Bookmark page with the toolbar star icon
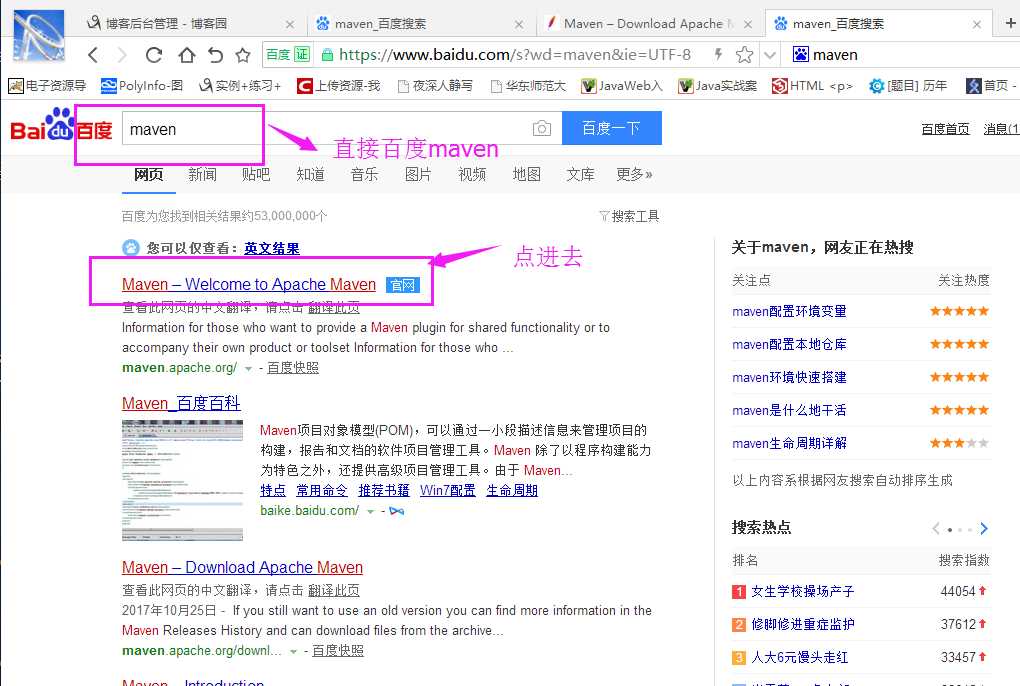The image size is (1020, 686). pos(243,55)
